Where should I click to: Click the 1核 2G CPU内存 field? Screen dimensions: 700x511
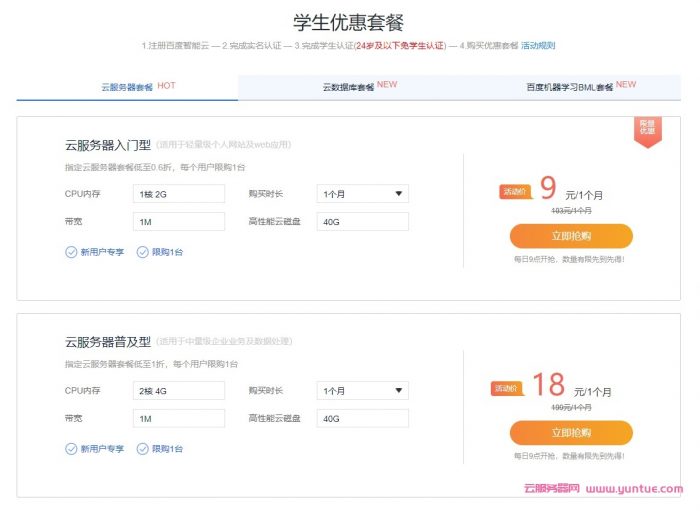click(x=179, y=194)
